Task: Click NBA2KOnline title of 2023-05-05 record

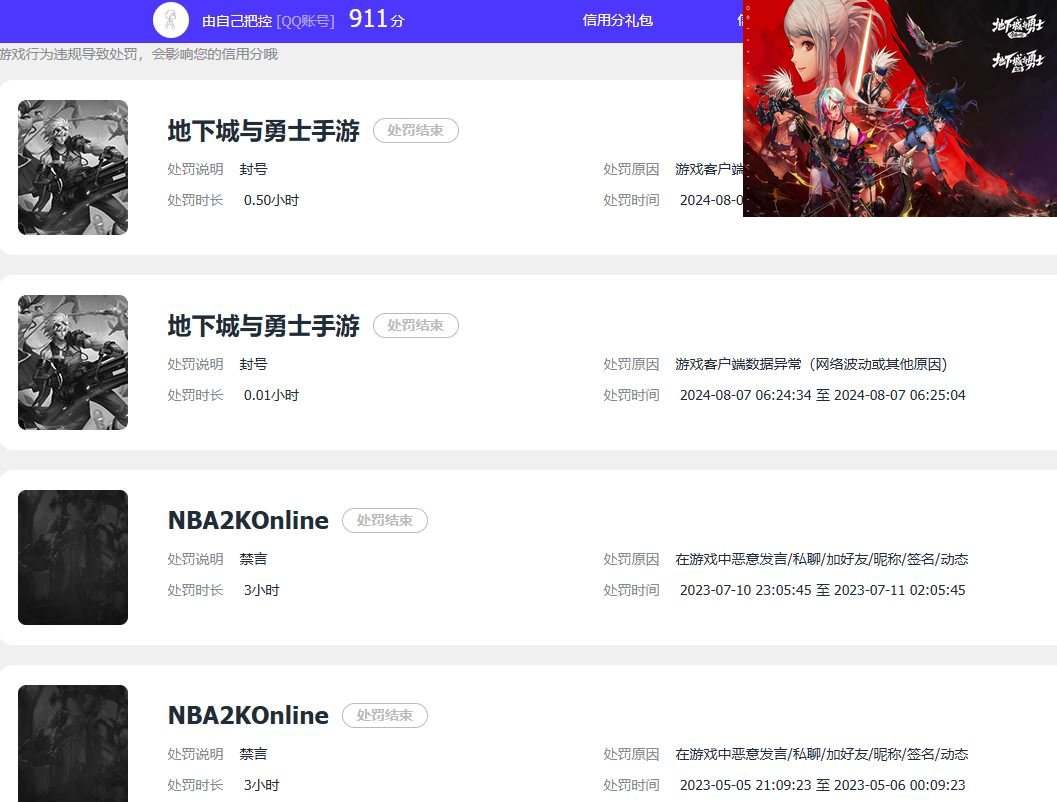Action: [x=248, y=715]
